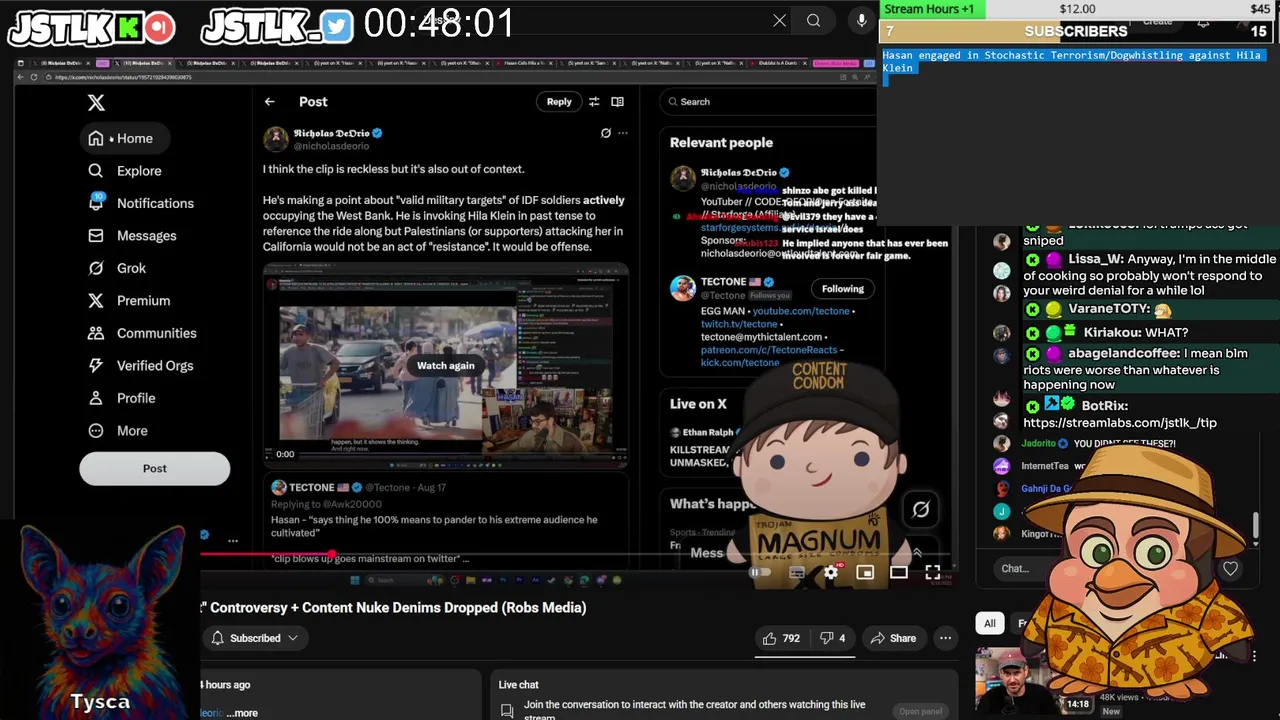
Task: Click Watch again on embedded video
Action: click(x=446, y=366)
